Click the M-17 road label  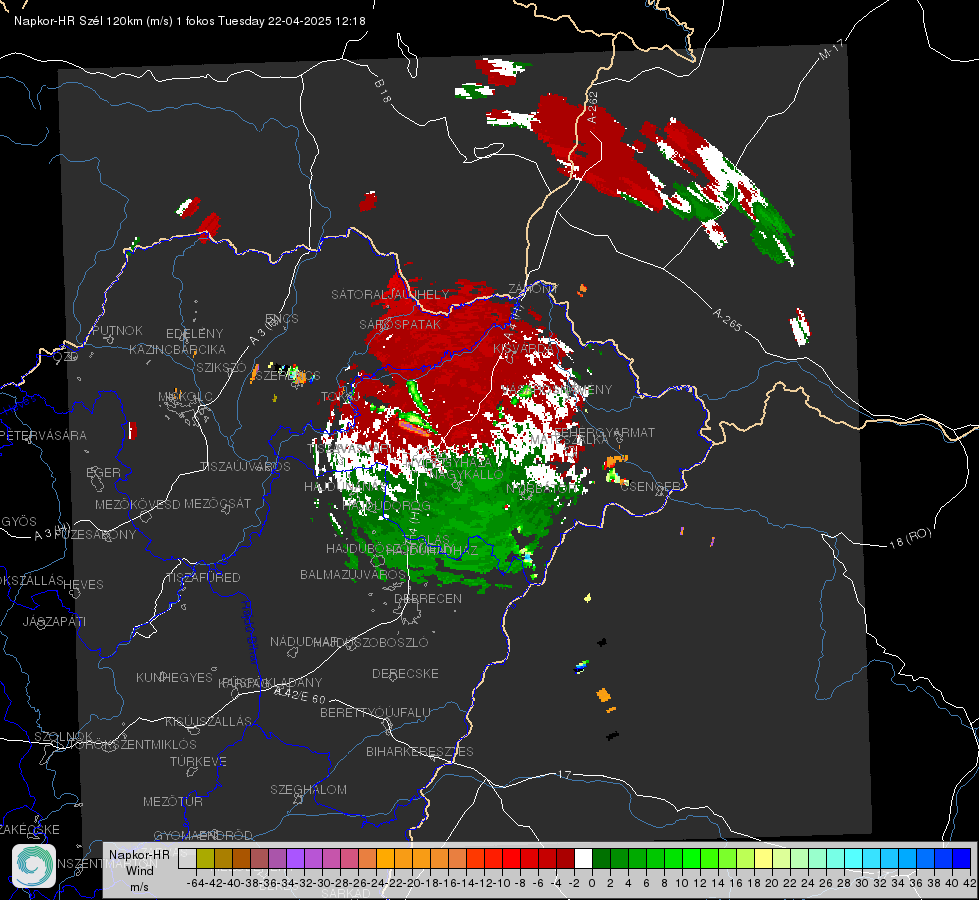click(831, 50)
